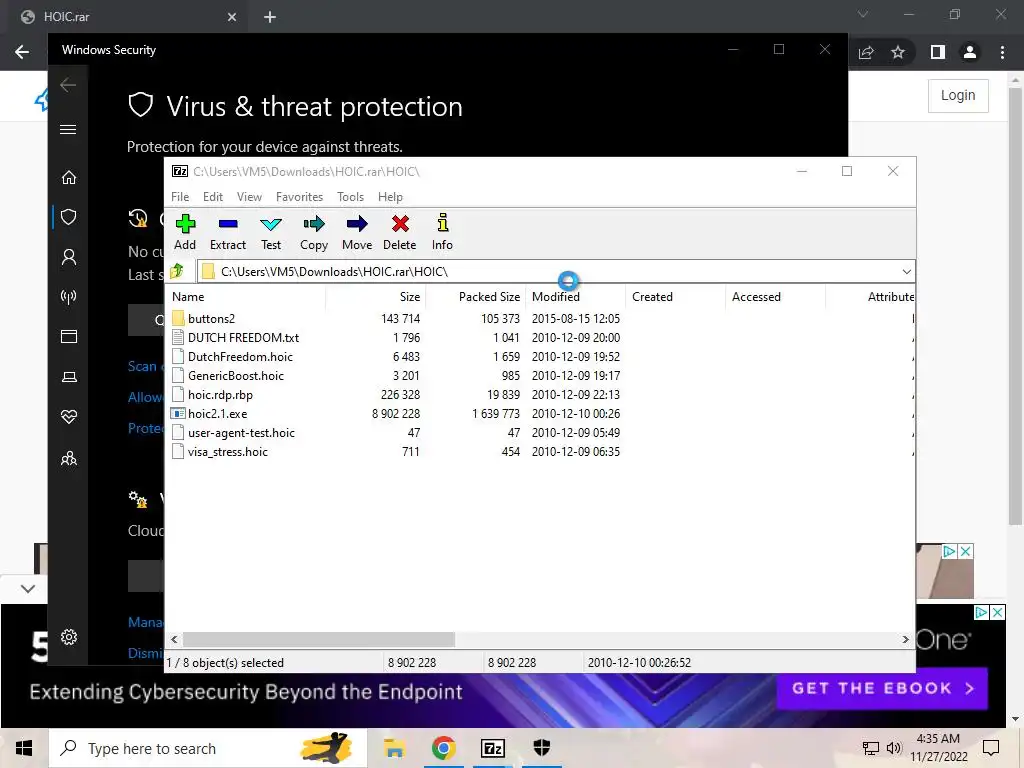The image size is (1024, 768).
Task: Toggle the Chrome side panel icon
Action: click(938, 52)
